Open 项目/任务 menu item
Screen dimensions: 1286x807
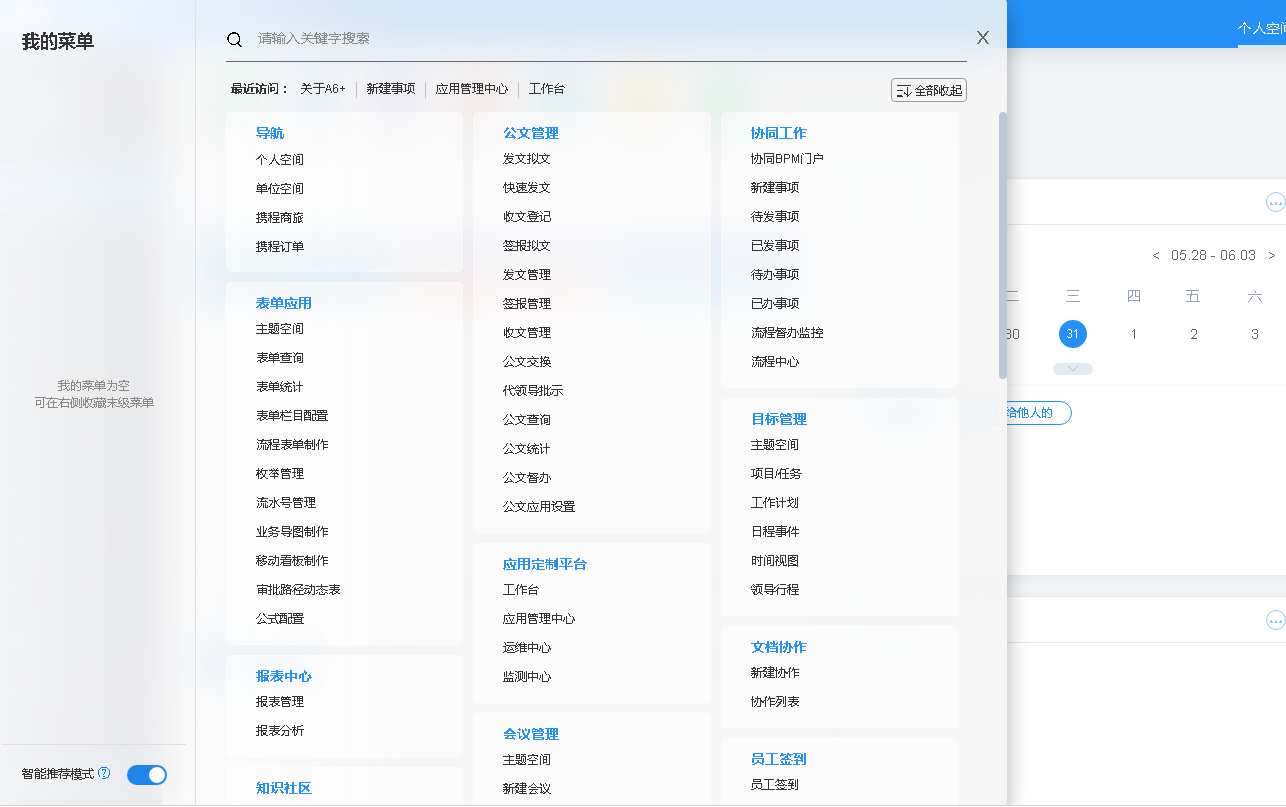point(776,474)
